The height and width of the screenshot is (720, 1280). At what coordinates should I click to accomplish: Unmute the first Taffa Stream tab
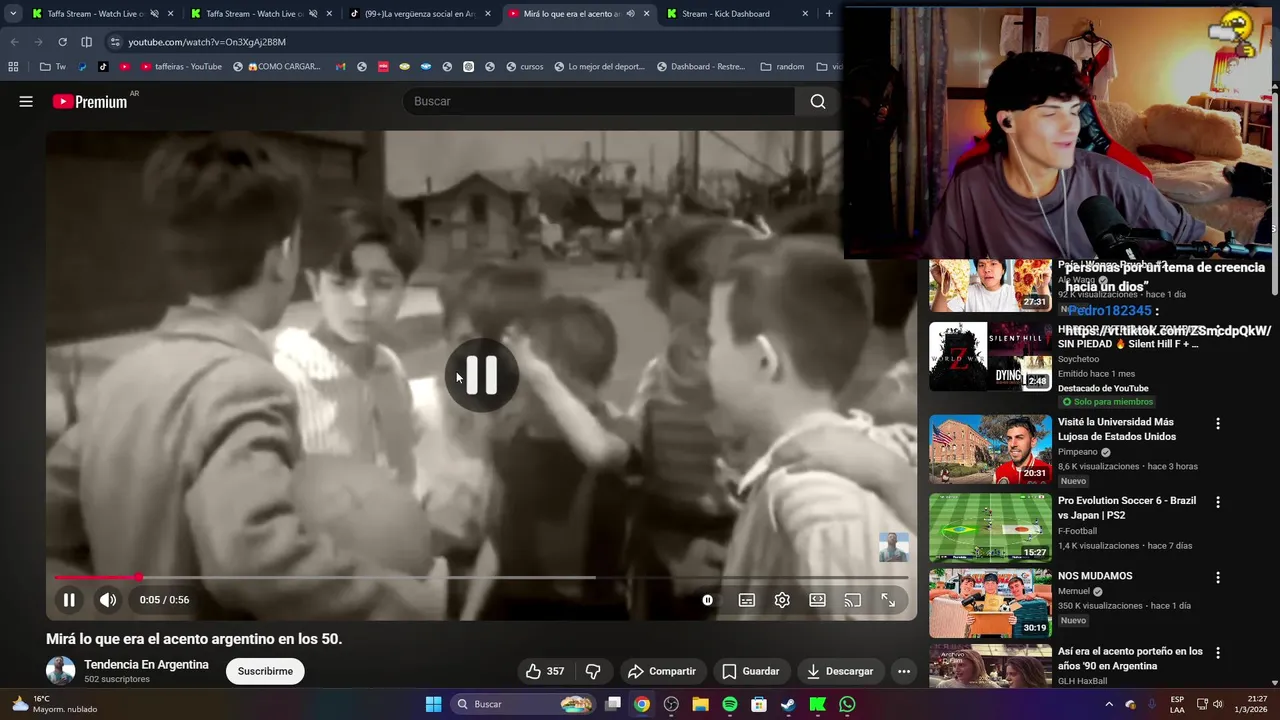pyautogui.click(x=154, y=14)
